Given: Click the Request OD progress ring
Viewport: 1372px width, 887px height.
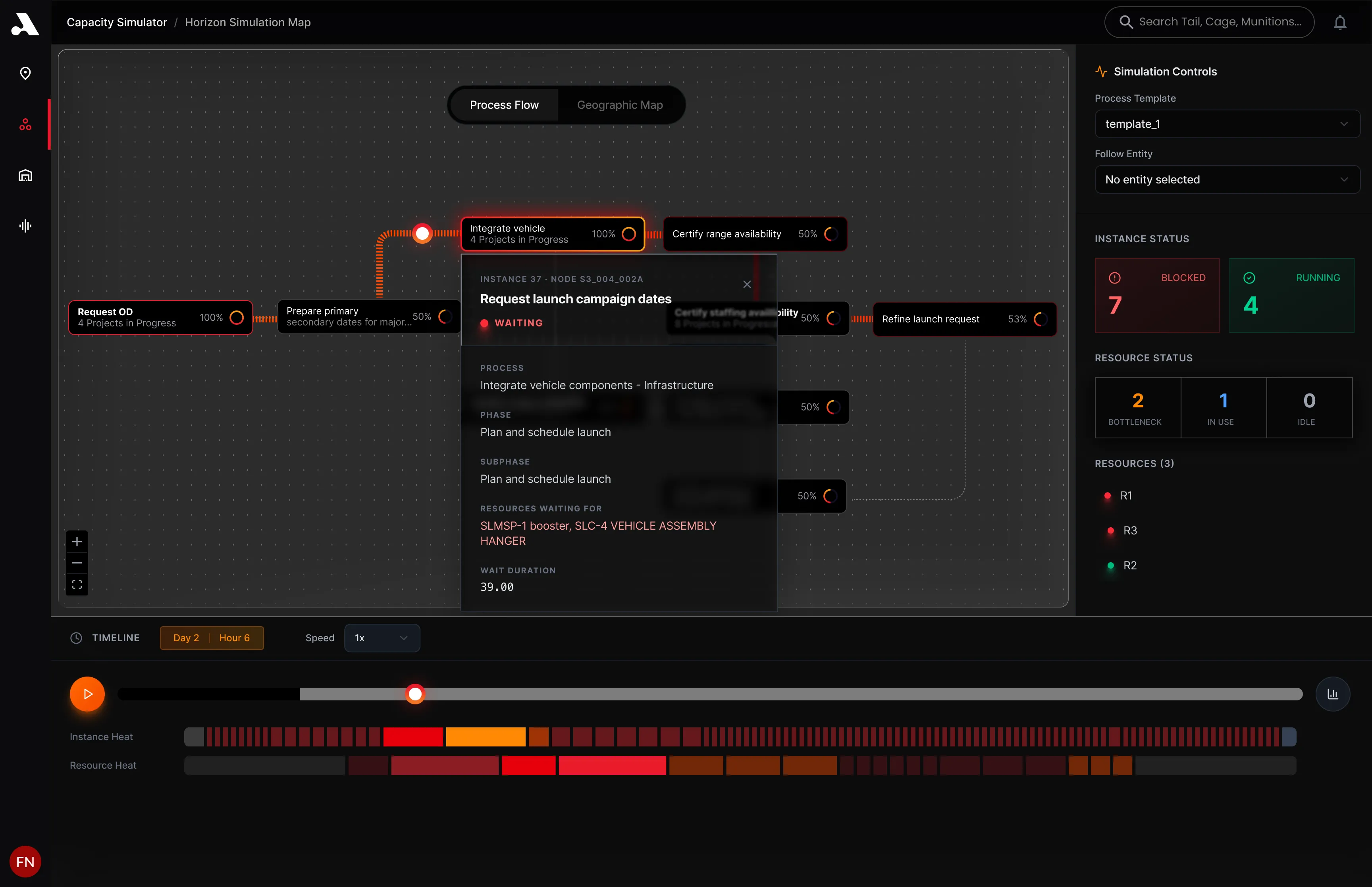Looking at the screenshot, I should [237, 317].
